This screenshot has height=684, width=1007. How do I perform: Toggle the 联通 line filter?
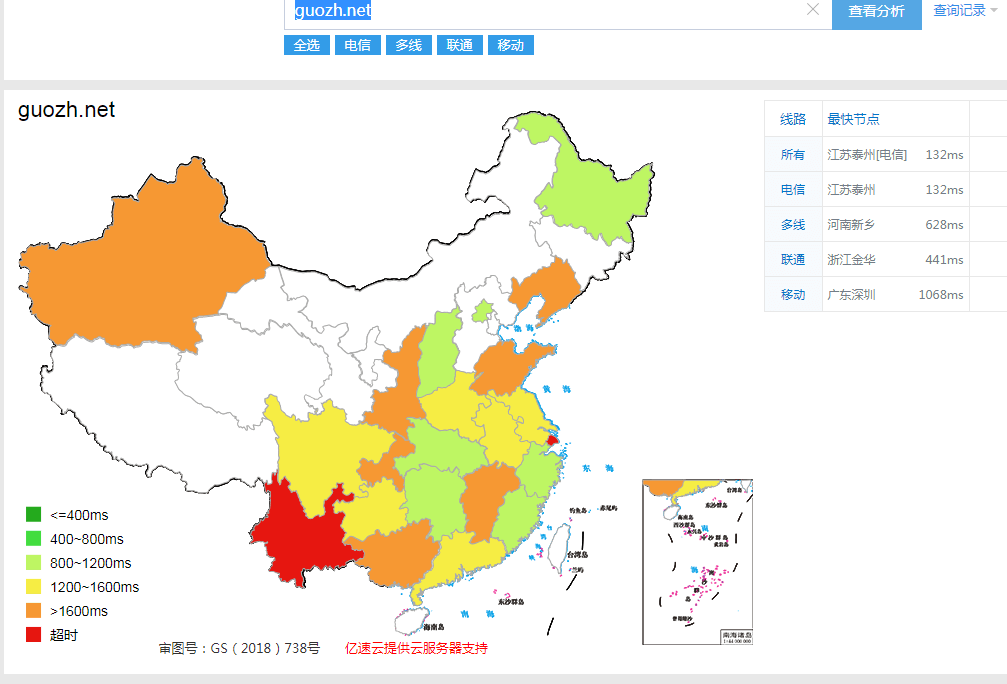[460, 45]
